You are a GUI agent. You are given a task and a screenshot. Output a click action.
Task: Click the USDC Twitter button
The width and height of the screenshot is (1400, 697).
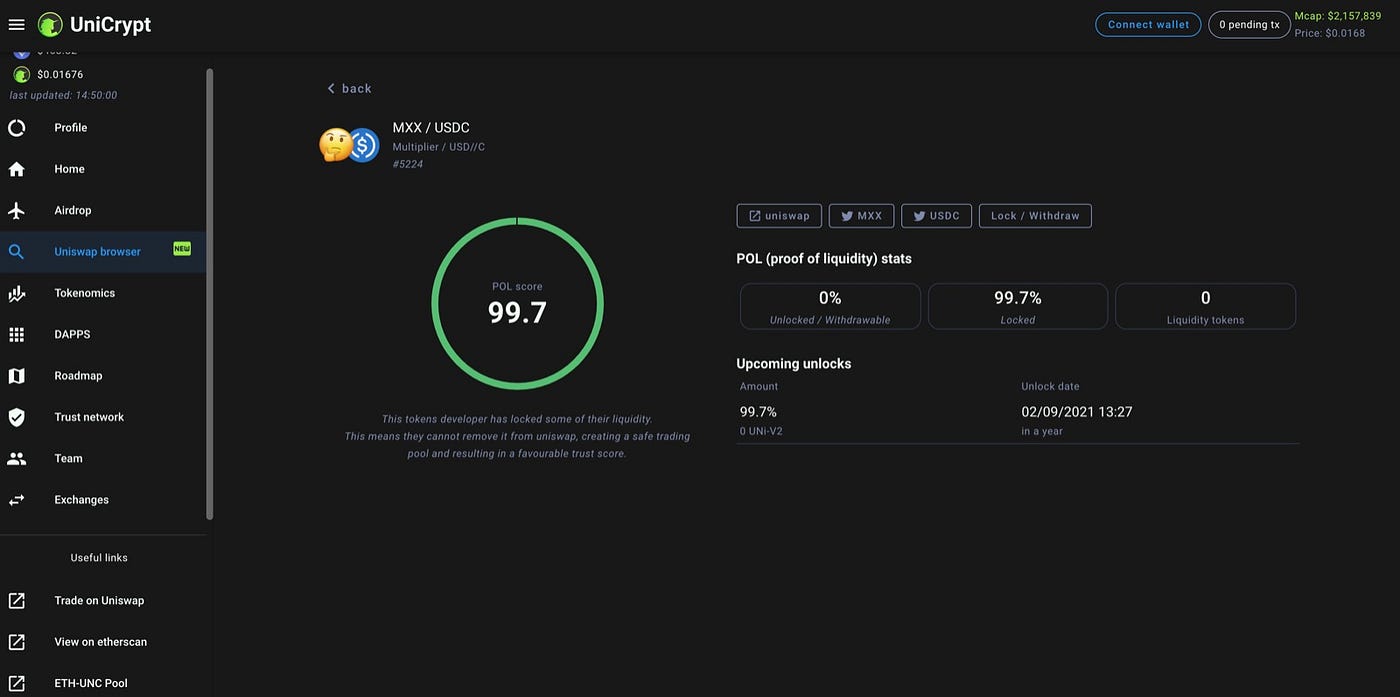(936, 216)
